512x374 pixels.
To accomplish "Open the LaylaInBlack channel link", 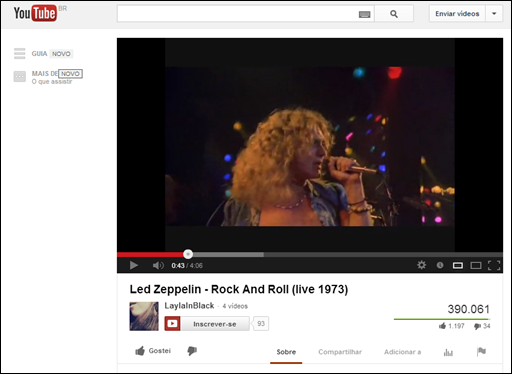I will click(189, 306).
